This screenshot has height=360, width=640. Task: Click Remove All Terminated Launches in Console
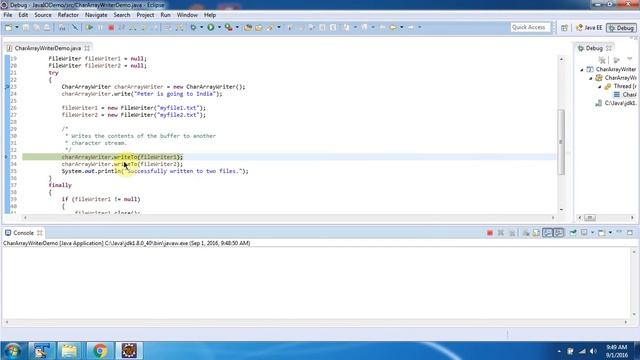tap(512, 233)
